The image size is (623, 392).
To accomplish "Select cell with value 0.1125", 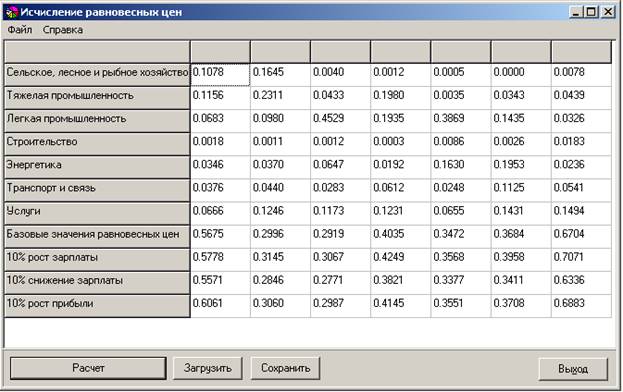I will [x=521, y=190].
